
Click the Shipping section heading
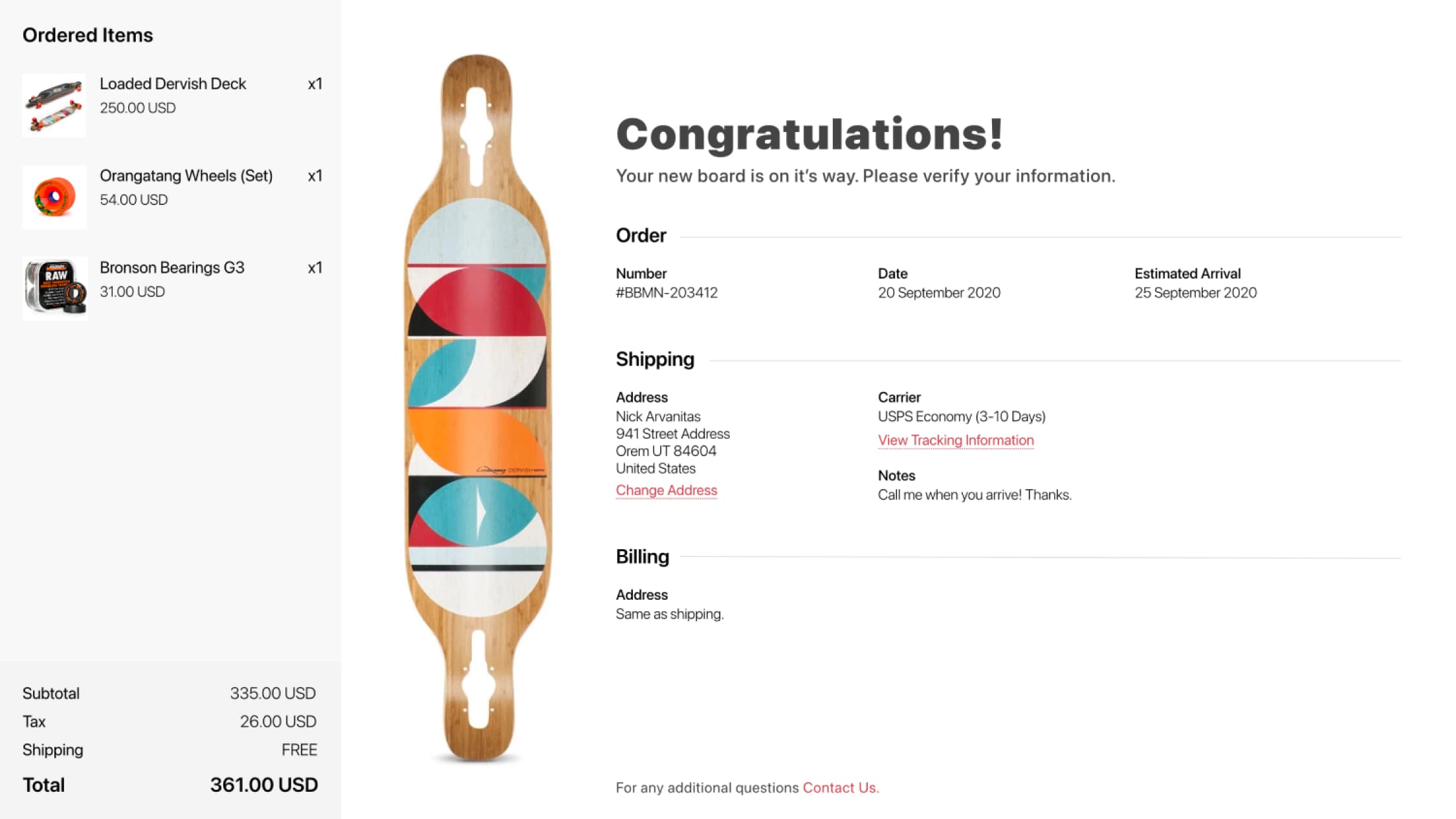pyautogui.click(x=655, y=359)
